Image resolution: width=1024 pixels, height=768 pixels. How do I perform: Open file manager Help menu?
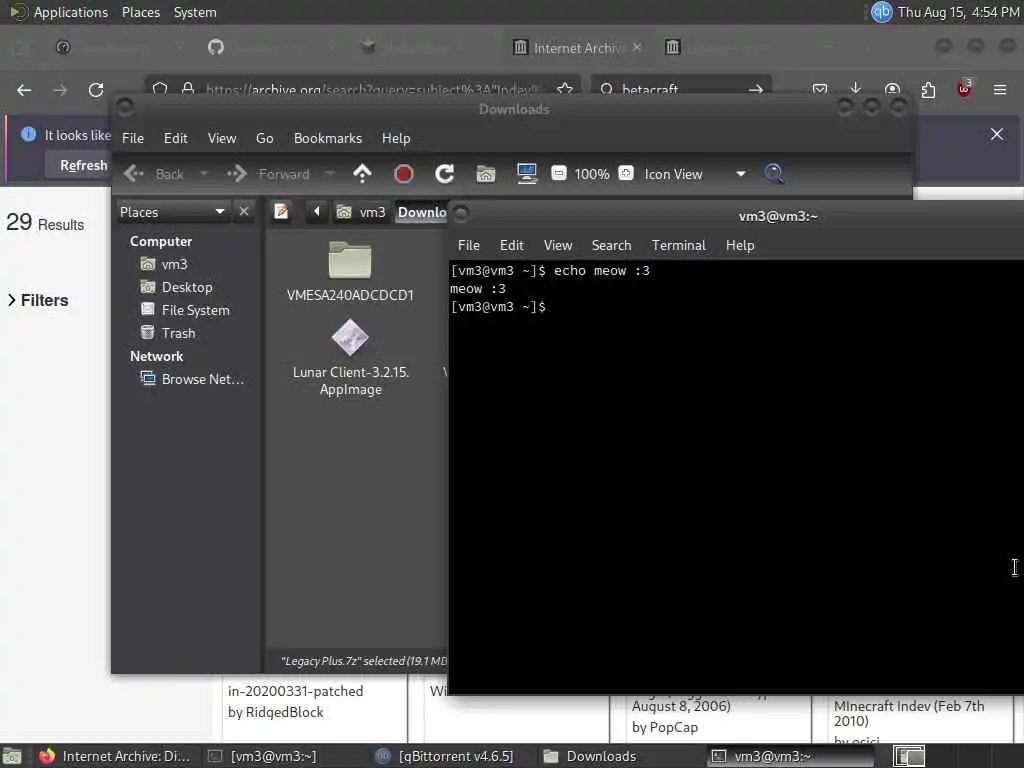[x=396, y=138]
